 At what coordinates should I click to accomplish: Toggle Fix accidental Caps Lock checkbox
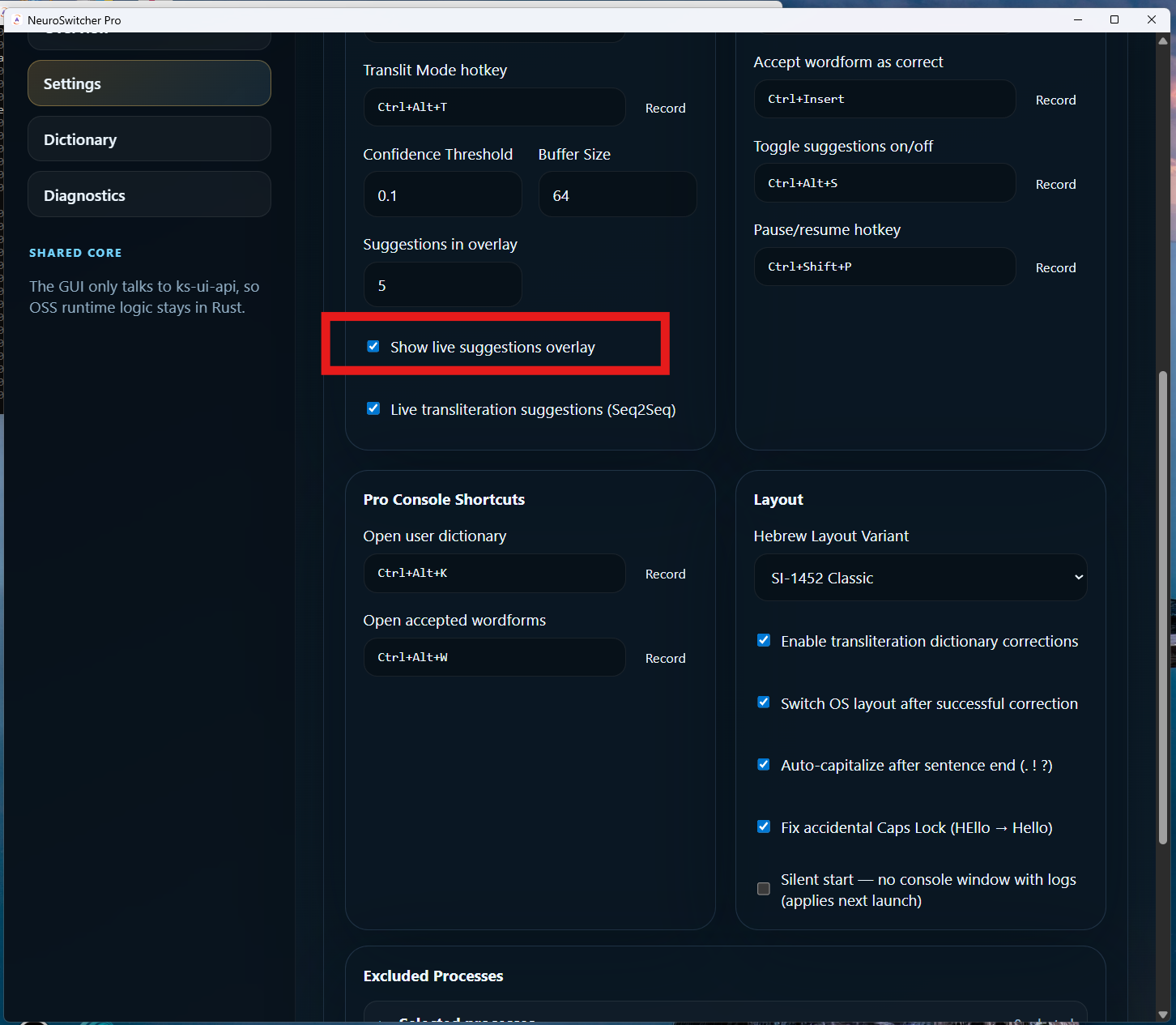click(x=764, y=827)
